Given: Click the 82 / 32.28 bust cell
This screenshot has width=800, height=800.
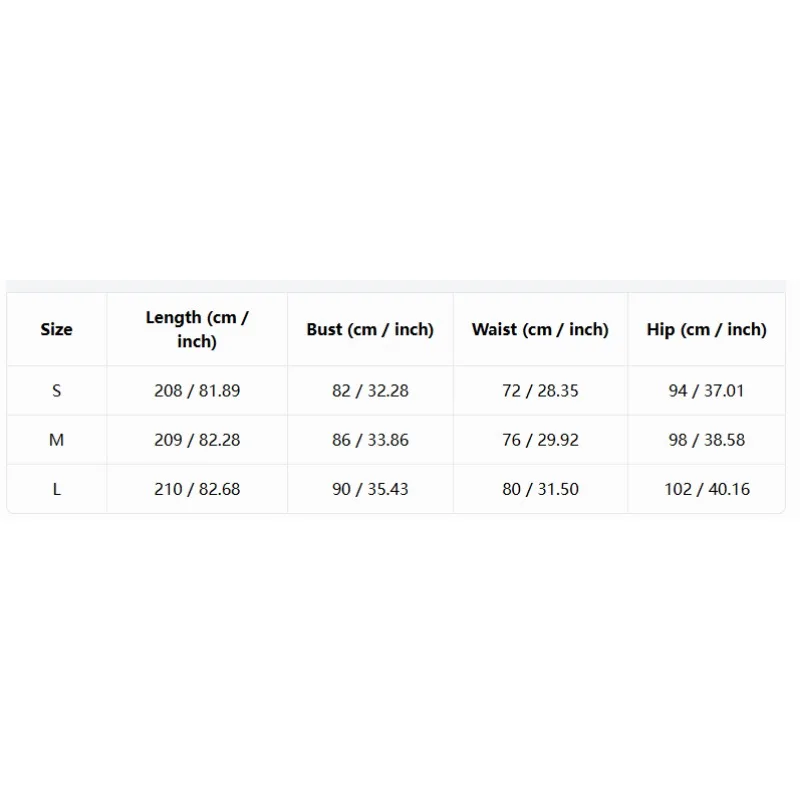Looking at the screenshot, I should point(370,391).
